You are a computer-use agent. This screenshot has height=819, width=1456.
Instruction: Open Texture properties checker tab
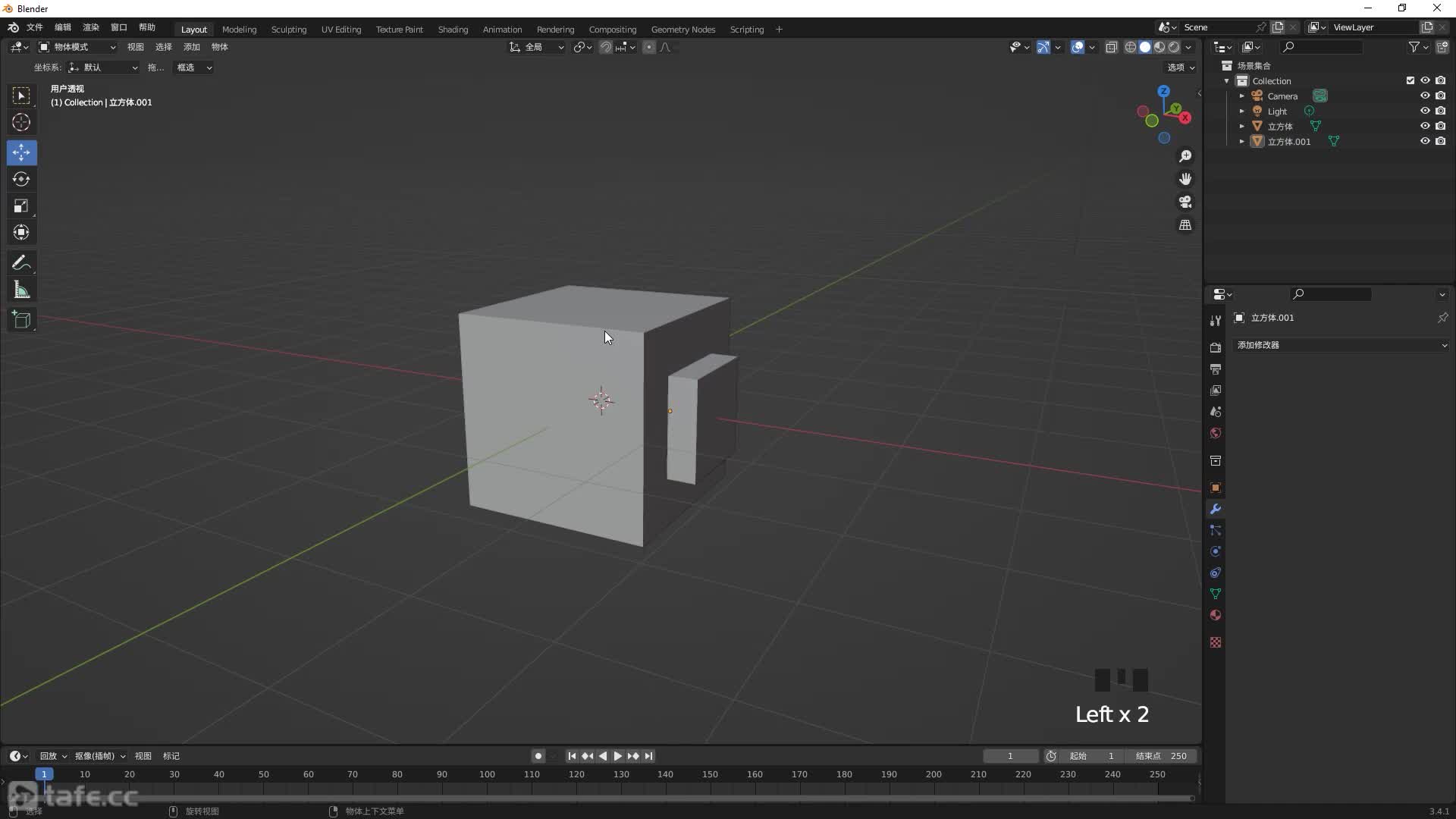pos(1216,642)
